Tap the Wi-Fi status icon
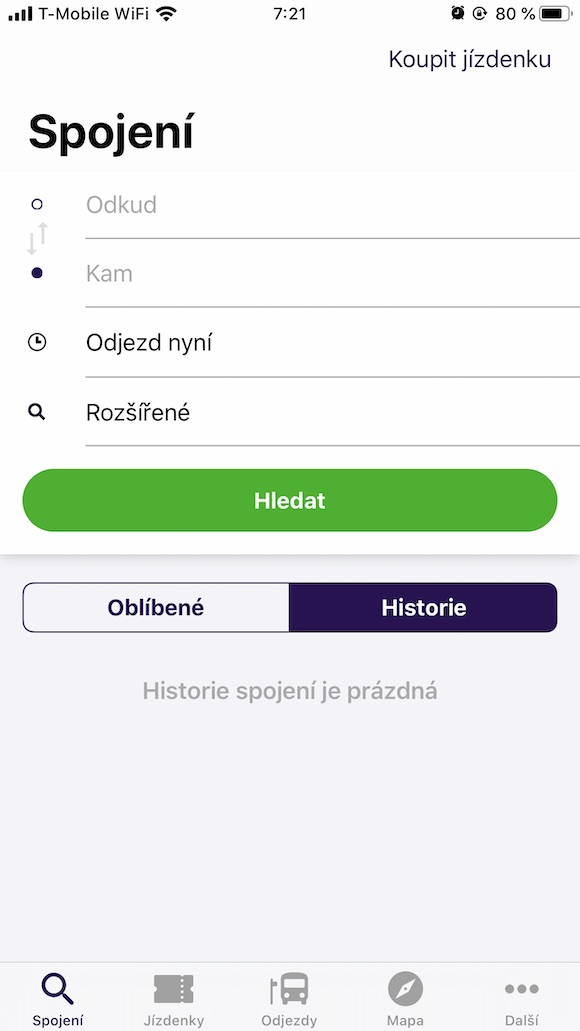Screen dimensions: 580x1031 (x=167, y=13)
